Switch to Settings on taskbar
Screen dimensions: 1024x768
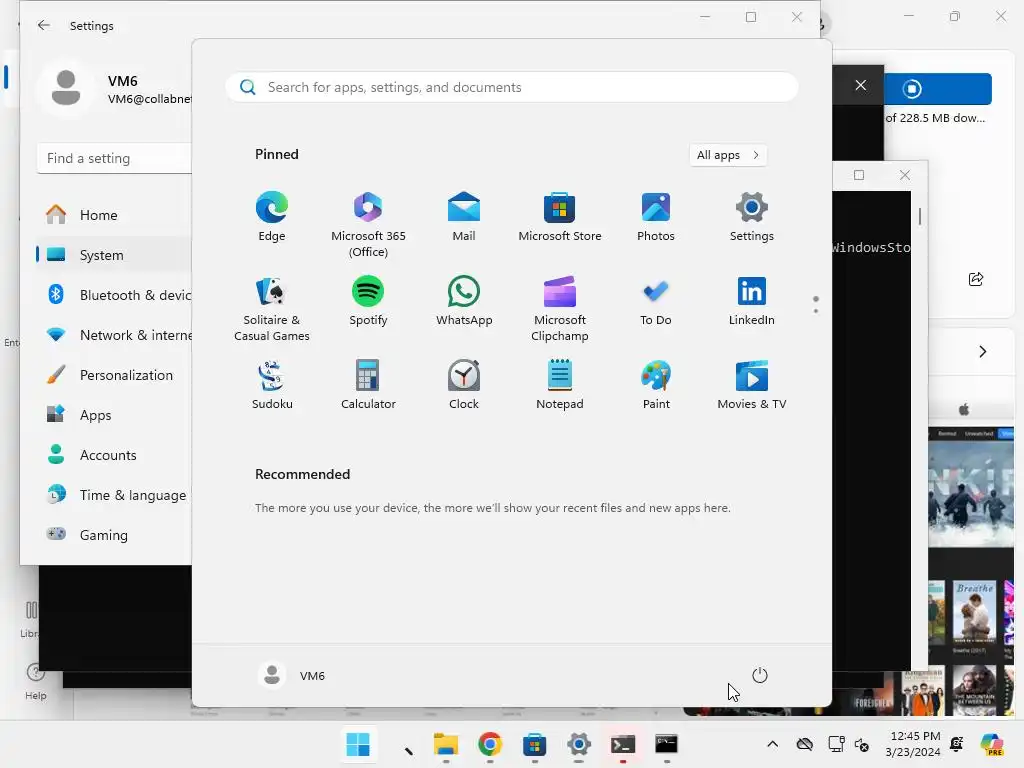tap(579, 744)
